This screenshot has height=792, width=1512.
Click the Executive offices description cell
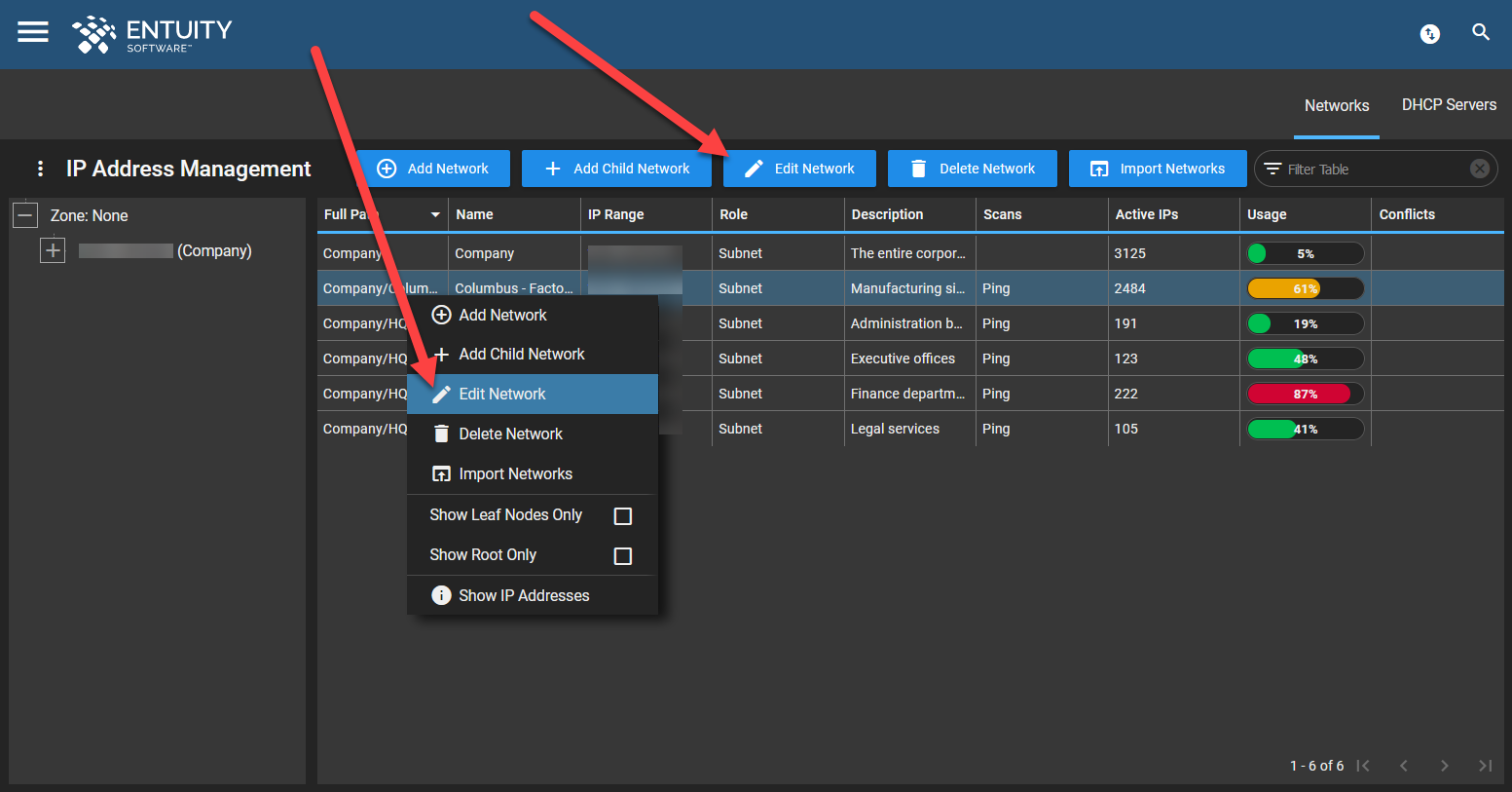pos(909,358)
